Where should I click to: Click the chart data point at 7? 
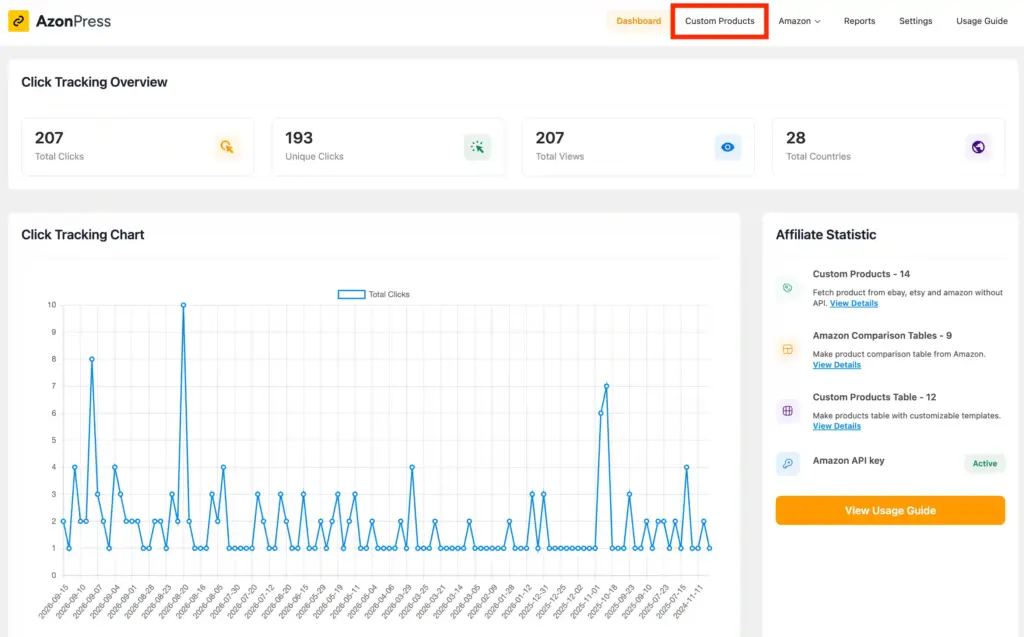tap(607, 386)
